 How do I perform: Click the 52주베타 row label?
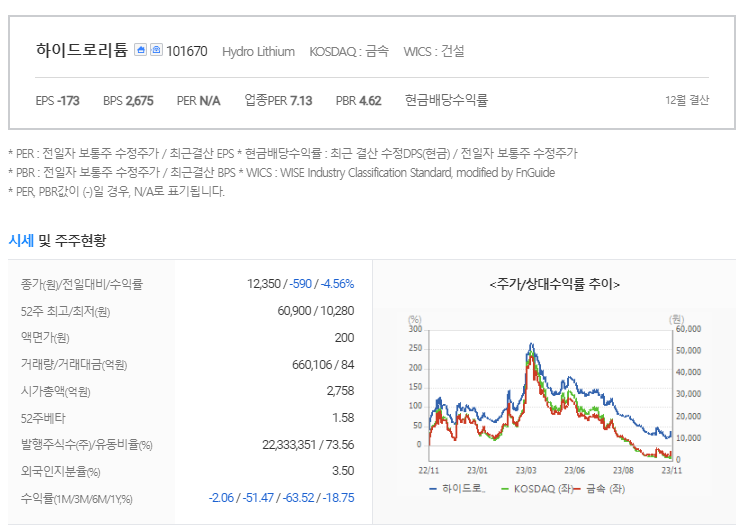pyautogui.click(x=43, y=418)
